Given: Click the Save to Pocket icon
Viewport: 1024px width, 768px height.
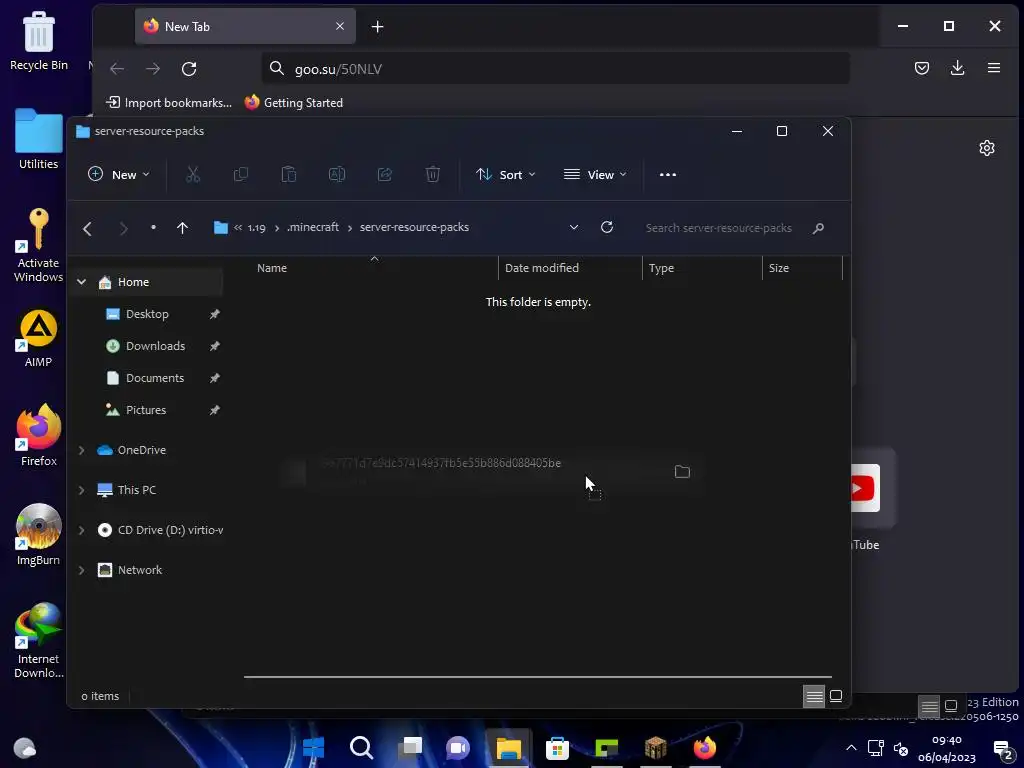Looking at the screenshot, I should pyautogui.click(x=921, y=68).
